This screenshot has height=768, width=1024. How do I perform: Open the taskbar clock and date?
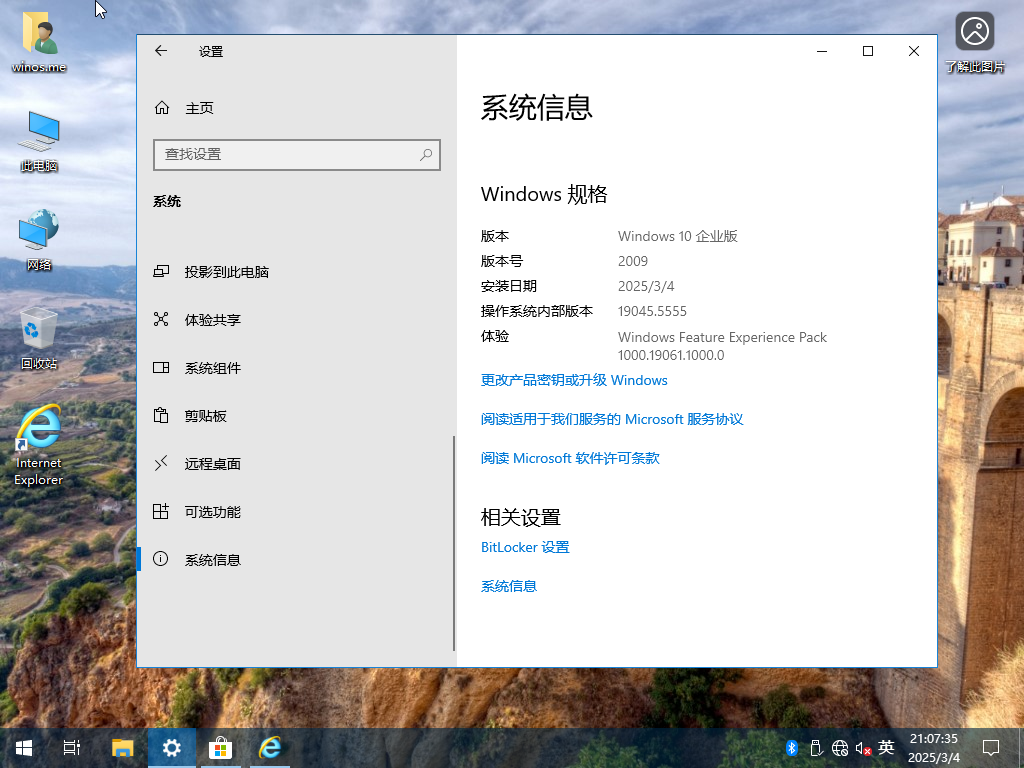pyautogui.click(x=934, y=748)
